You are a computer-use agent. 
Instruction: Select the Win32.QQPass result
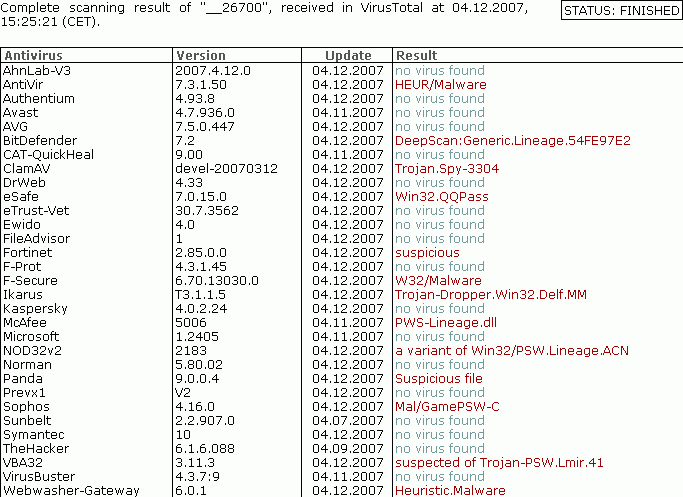point(442,196)
